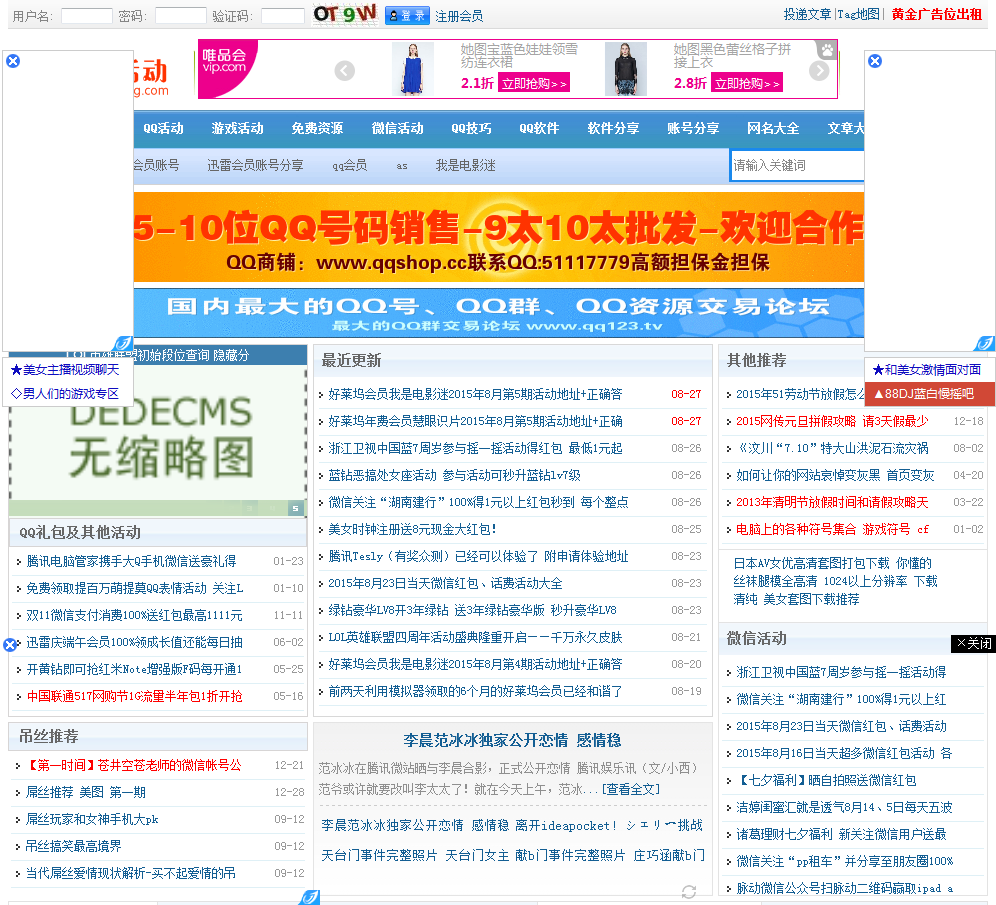The width and height of the screenshot is (996, 905).
Task: Open the QQ技巧 navigation tab
Action: (x=471, y=128)
